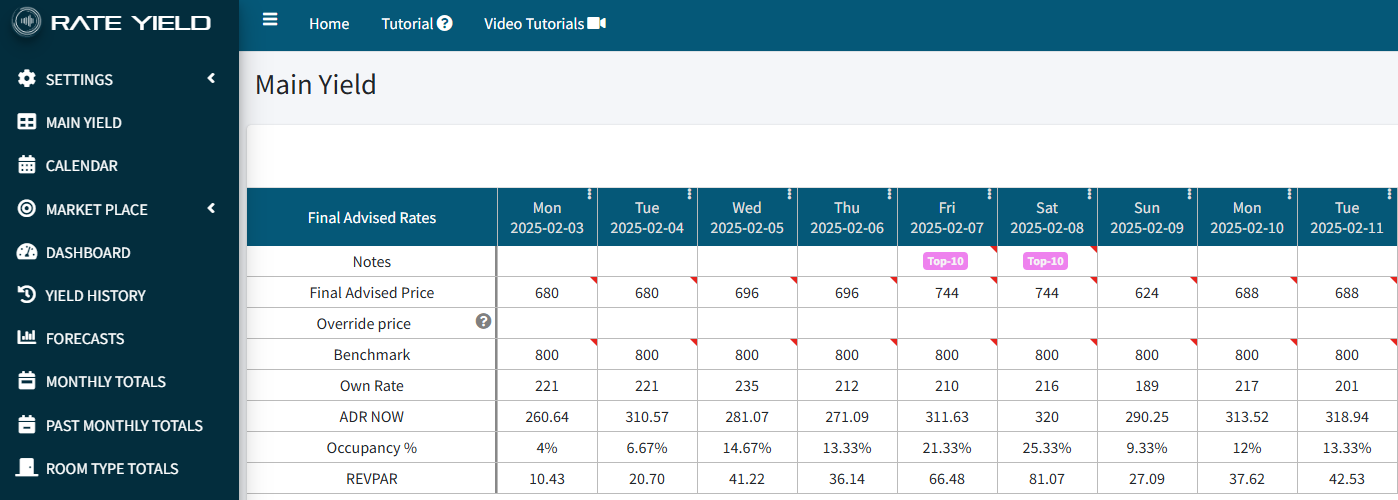The height and width of the screenshot is (500, 1398).
Task: Open the Tutorial help link
Action: click(x=417, y=24)
